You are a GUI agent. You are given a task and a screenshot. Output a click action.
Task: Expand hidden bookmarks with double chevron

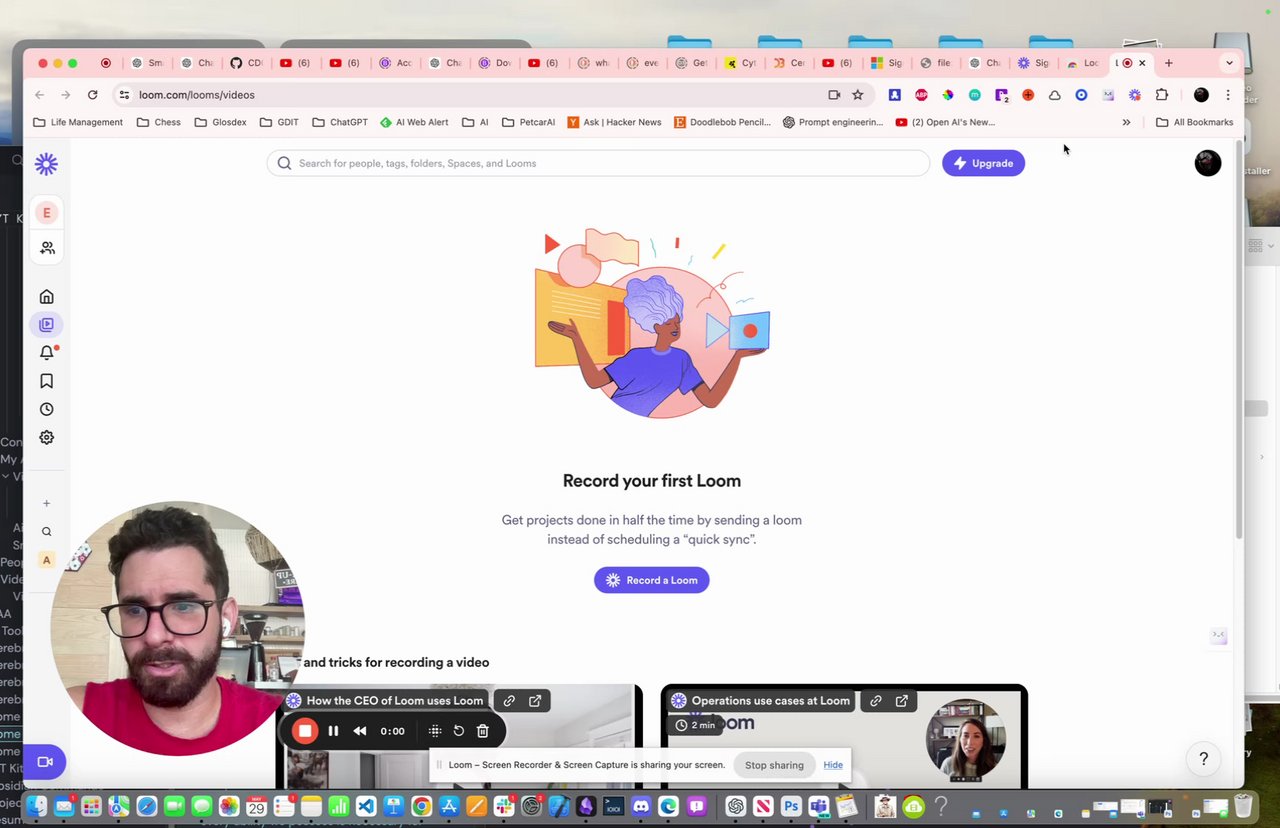(1126, 121)
